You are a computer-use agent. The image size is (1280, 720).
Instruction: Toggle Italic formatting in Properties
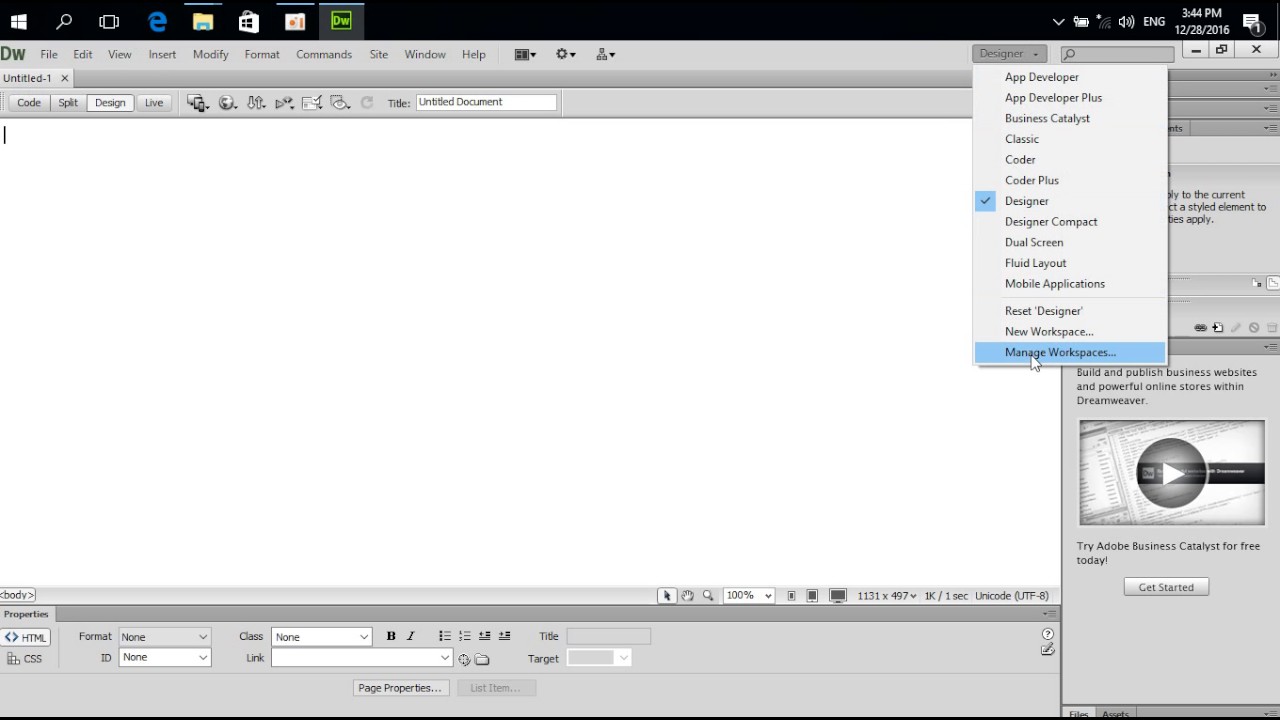click(410, 637)
